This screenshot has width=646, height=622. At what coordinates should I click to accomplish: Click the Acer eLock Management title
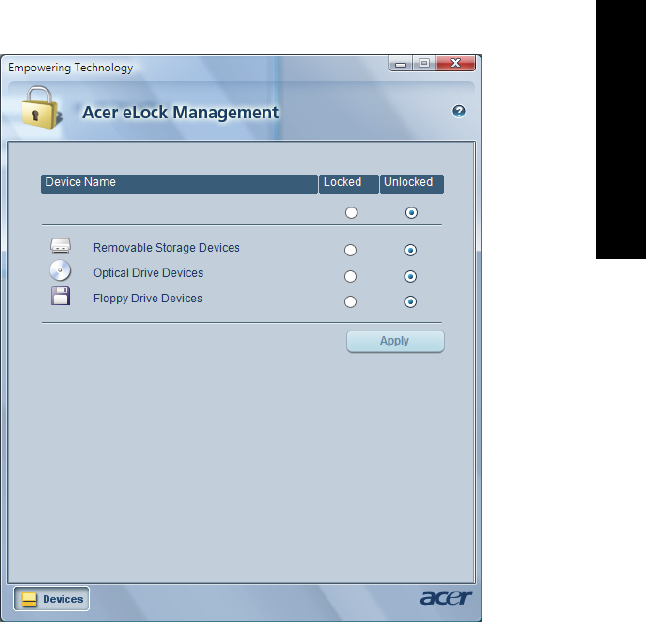[180, 112]
